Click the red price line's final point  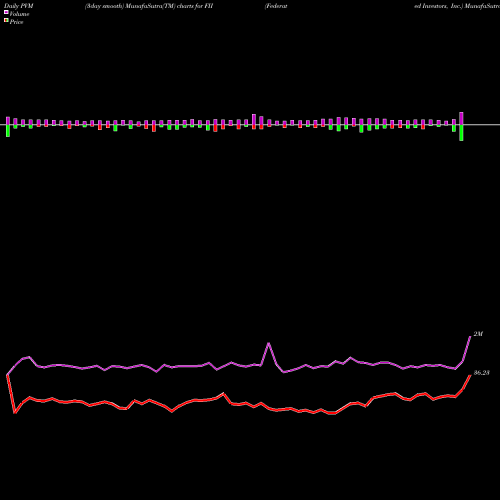(470, 376)
